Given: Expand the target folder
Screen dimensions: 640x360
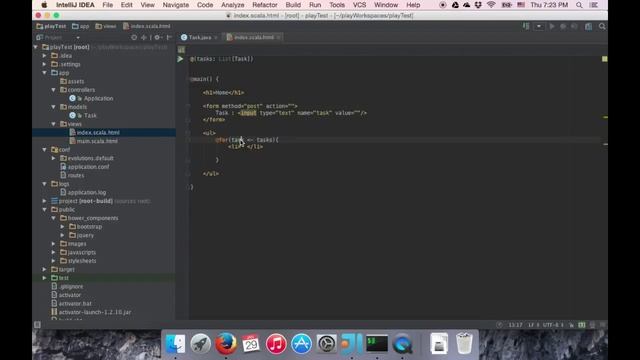Looking at the screenshot, I should tap(44, 269).
